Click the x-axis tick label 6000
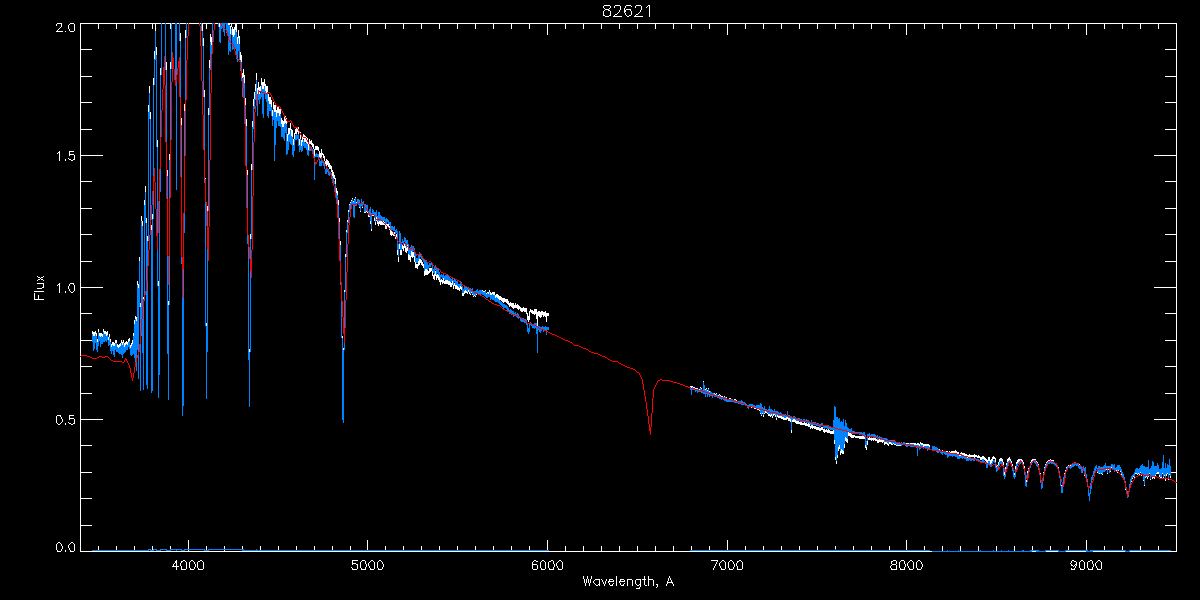This screenshot has width=1200, height=600. 547,564
